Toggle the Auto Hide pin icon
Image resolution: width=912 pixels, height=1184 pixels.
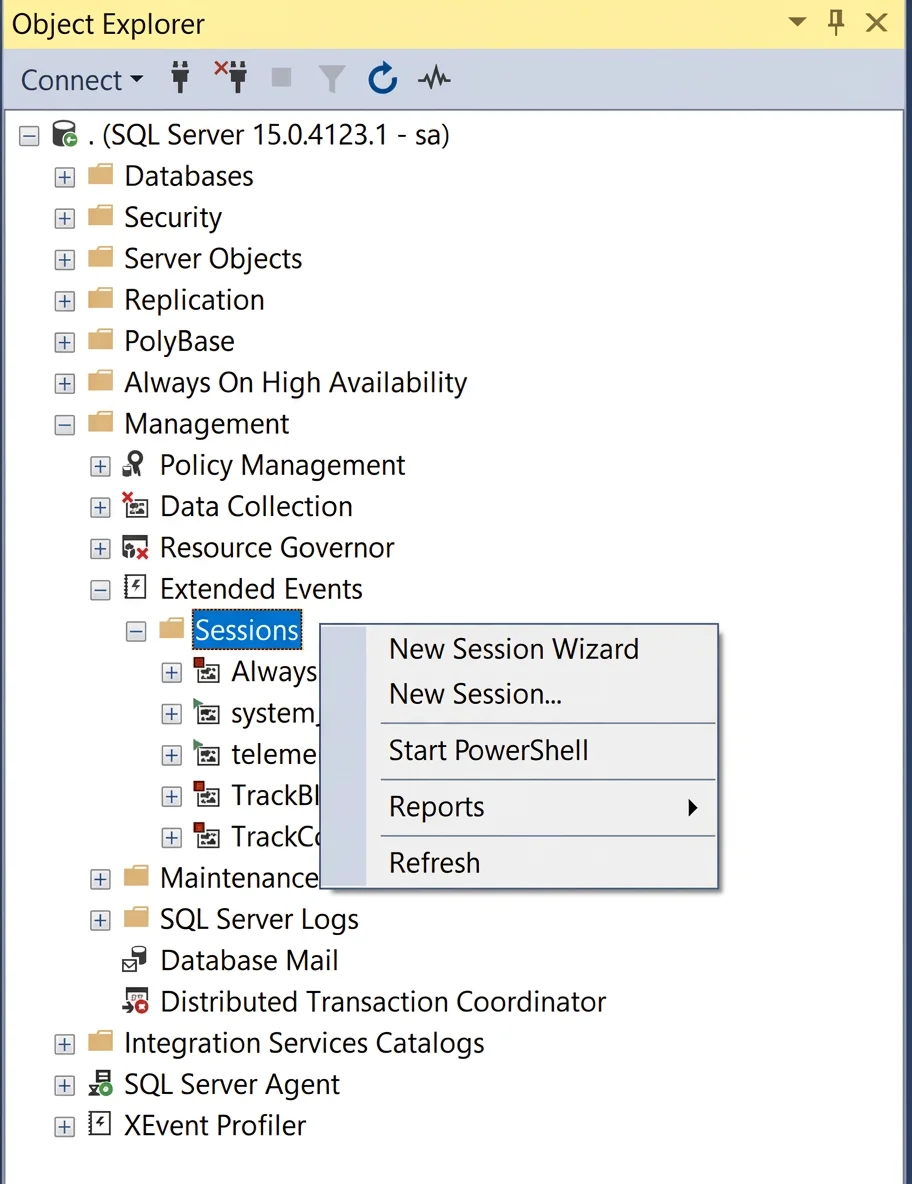click(836, 23)
